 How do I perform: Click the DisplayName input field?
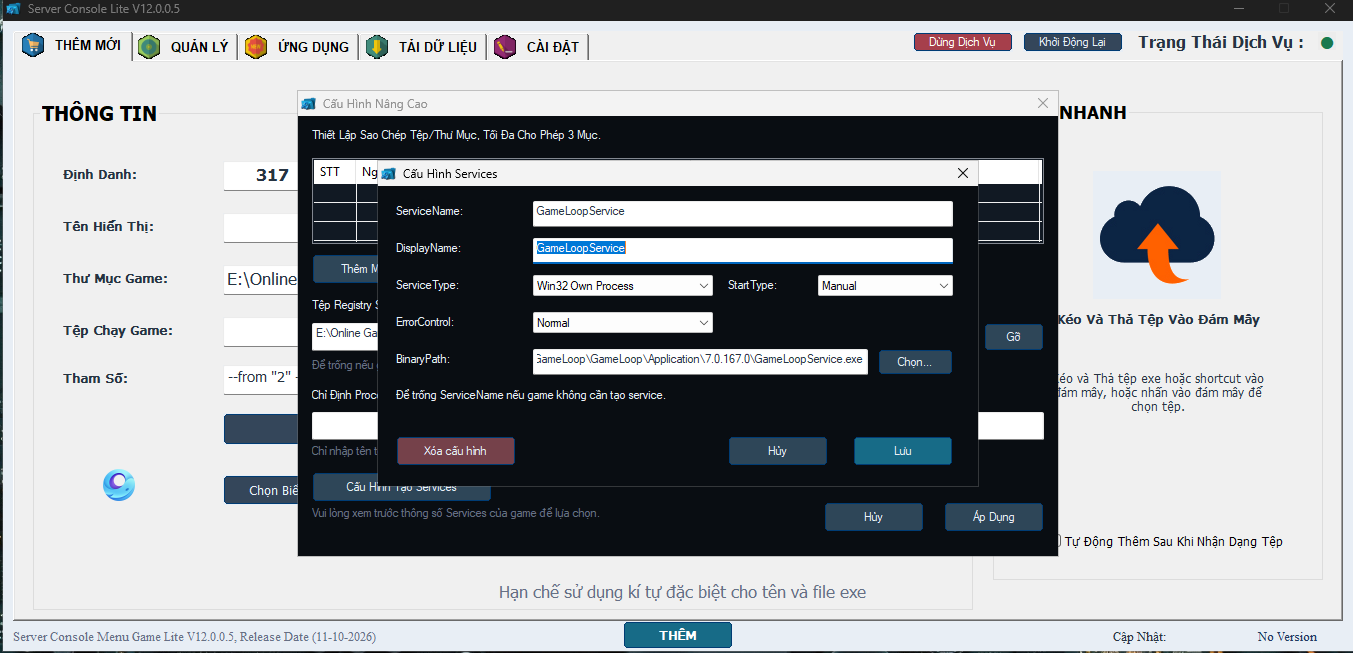743,249
